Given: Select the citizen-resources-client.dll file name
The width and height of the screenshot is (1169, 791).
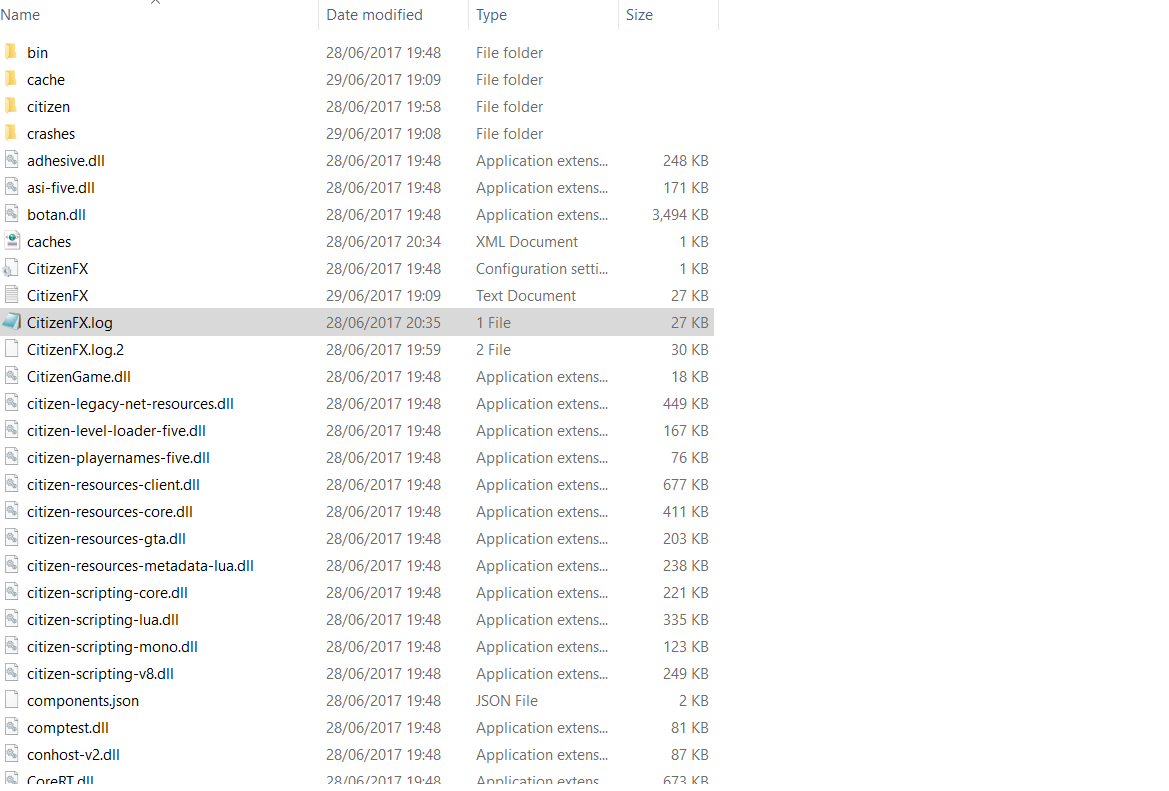Looking at the screenshot, I should tap(113, 484).
